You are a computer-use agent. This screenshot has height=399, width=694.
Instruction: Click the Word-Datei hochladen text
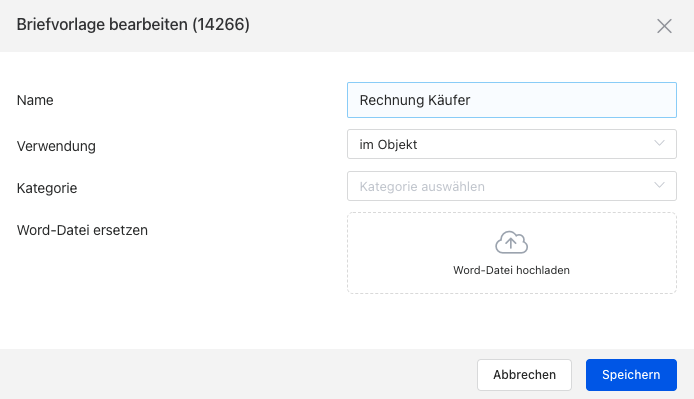pos(511,270)
